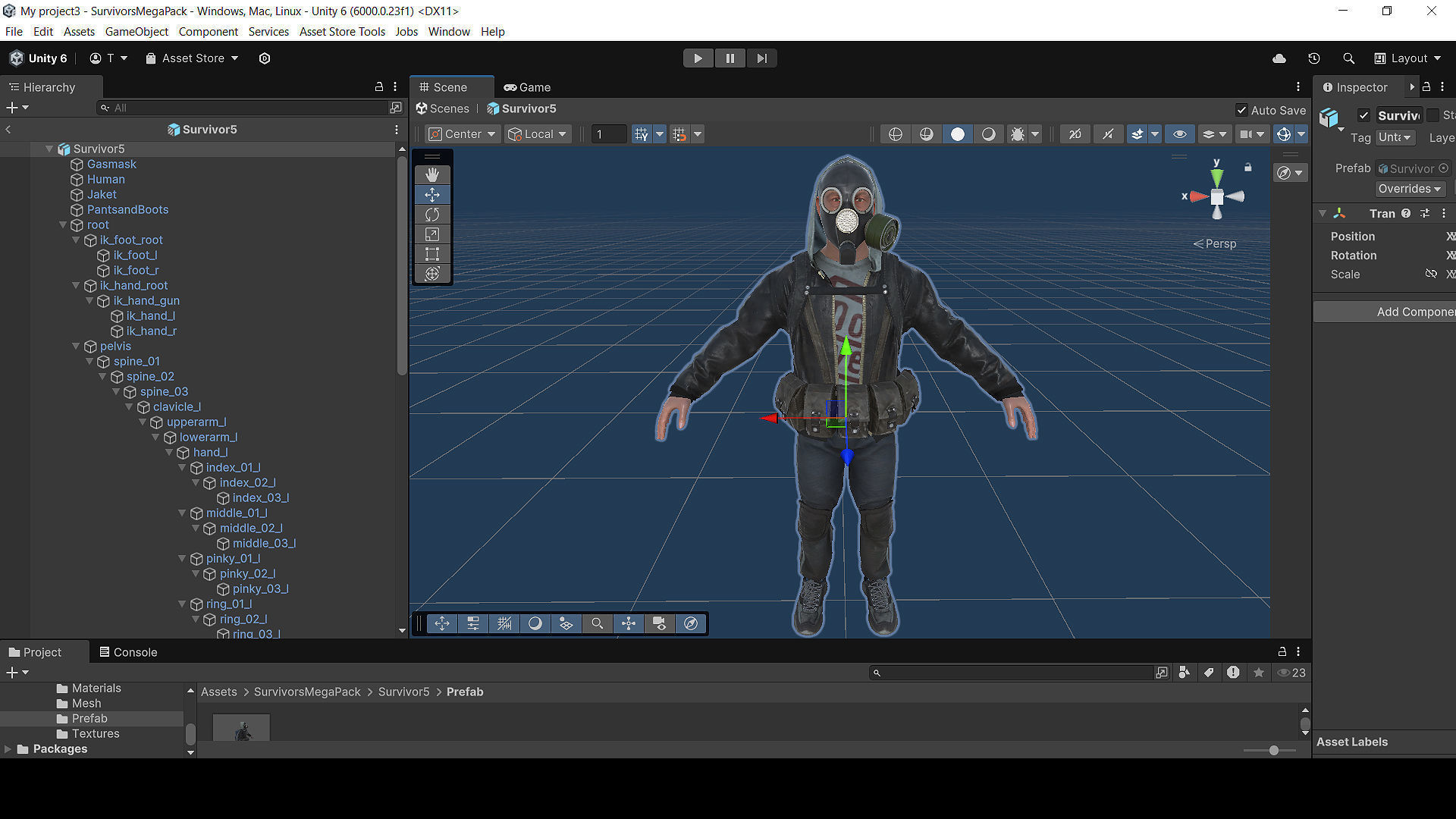Open Gizmos dropdown arrow

tap(1301, 134)
